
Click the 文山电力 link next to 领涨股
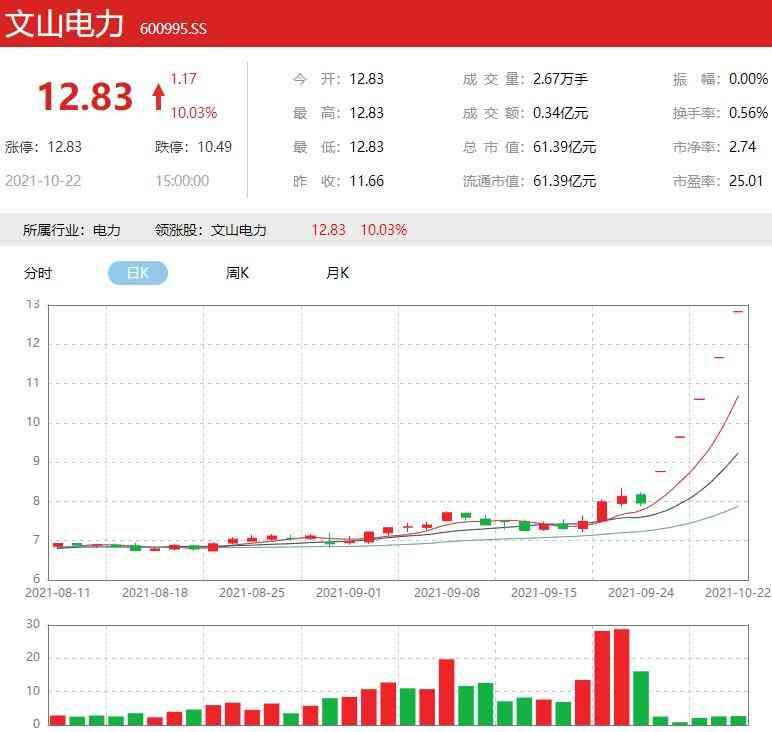[239, 230]
